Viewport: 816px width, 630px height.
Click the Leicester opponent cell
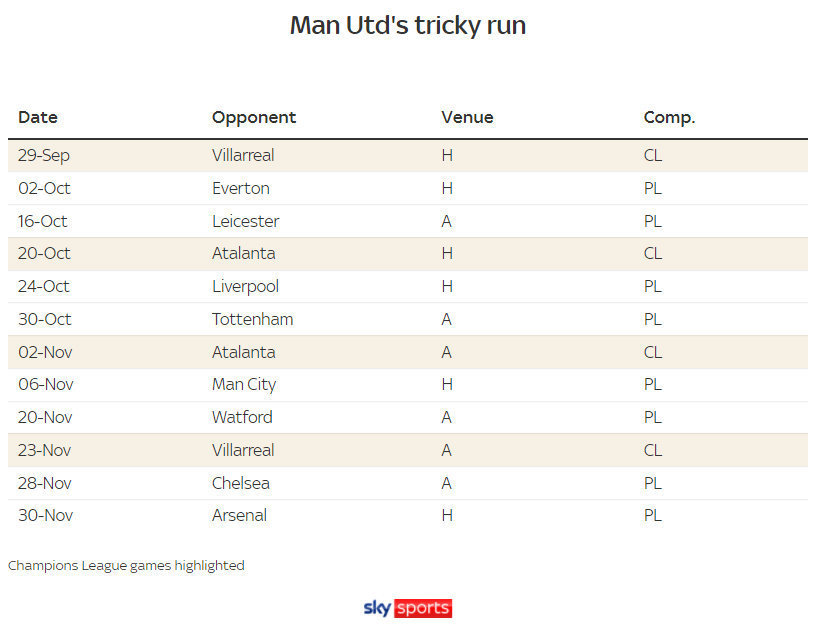246,221
